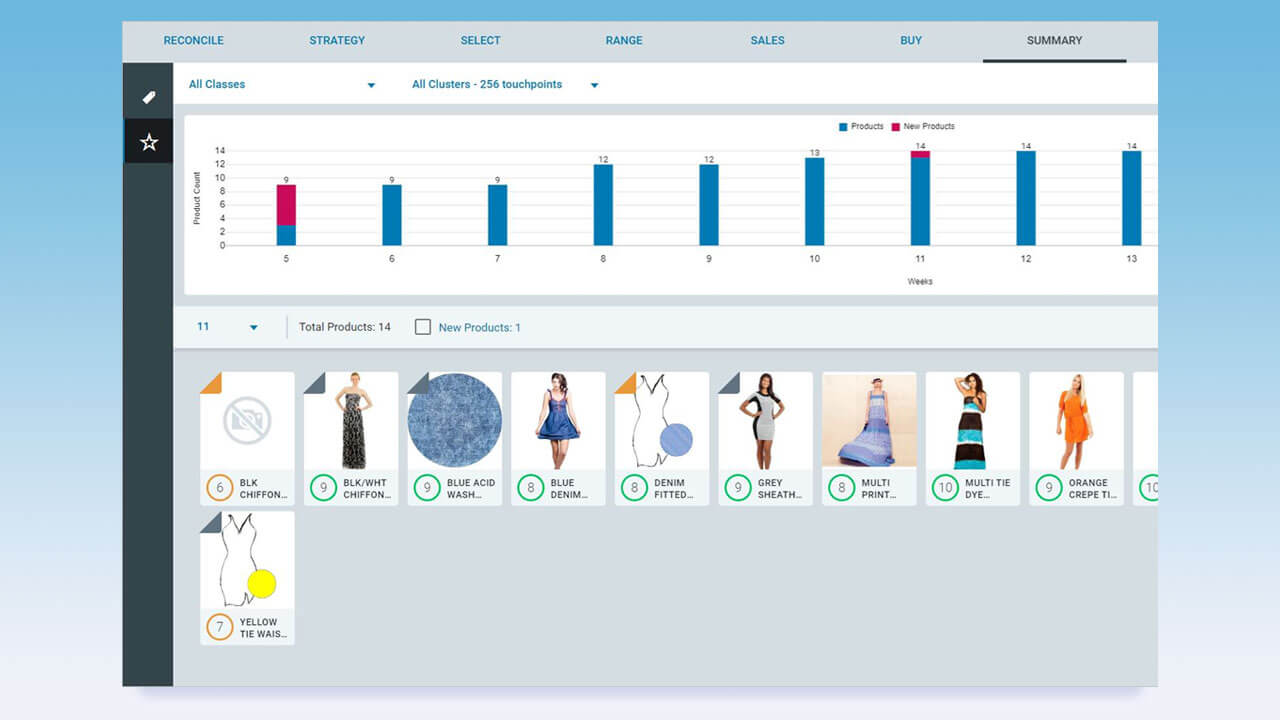1280x720 pixels.
Task: Open the YELLOW TIE WAIST sketch thumbnail
Action: 247,560
